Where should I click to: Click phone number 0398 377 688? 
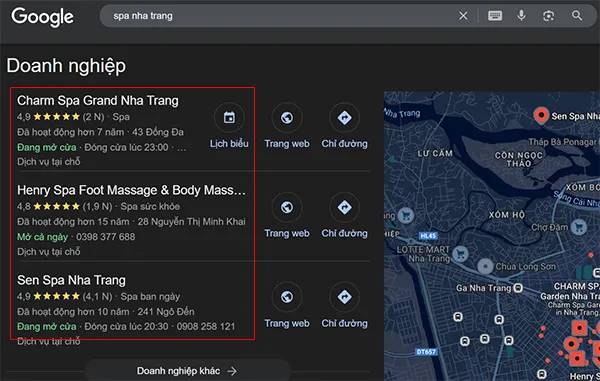pos(106,237)
